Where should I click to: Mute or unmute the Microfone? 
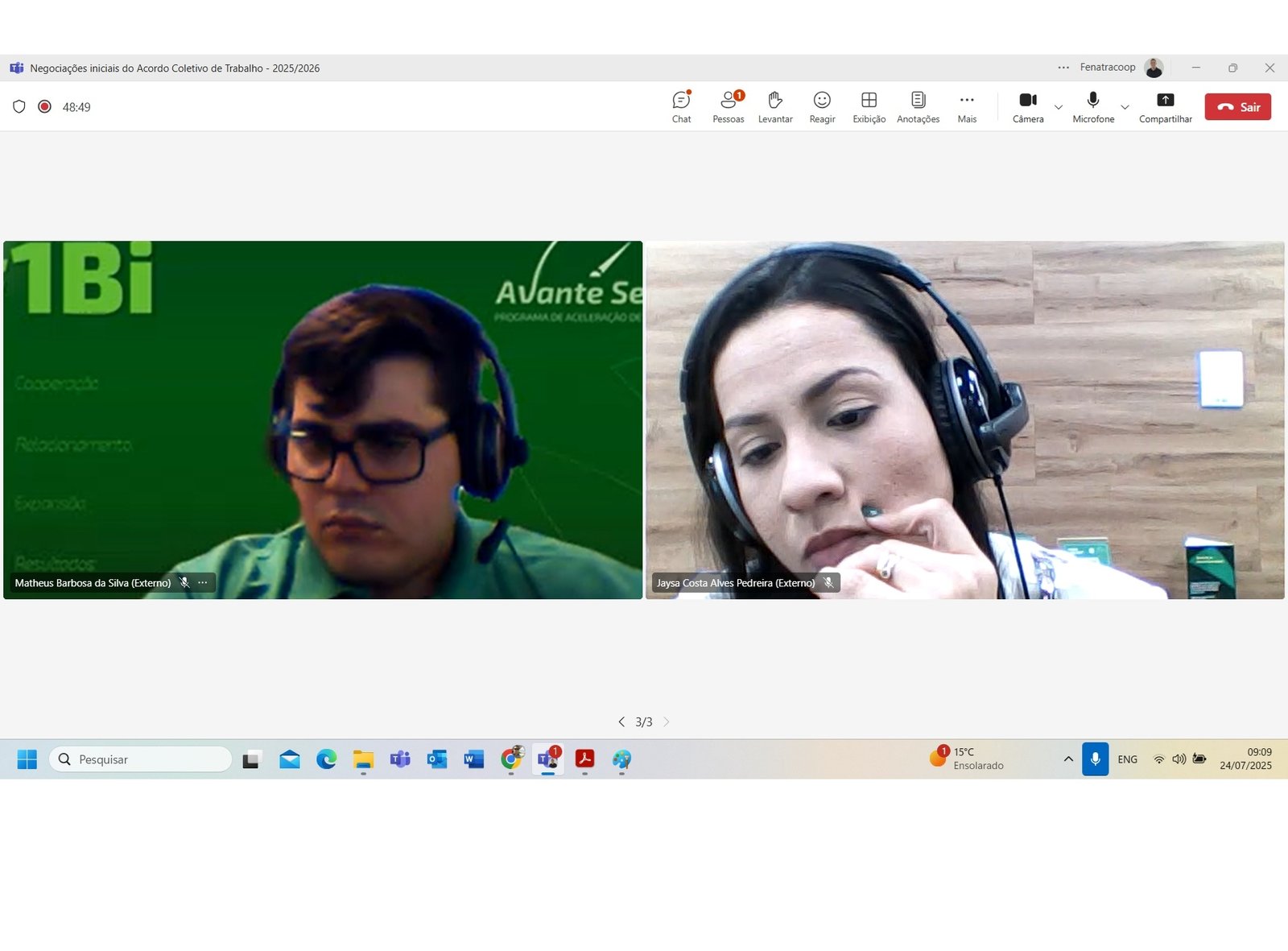1092,106
